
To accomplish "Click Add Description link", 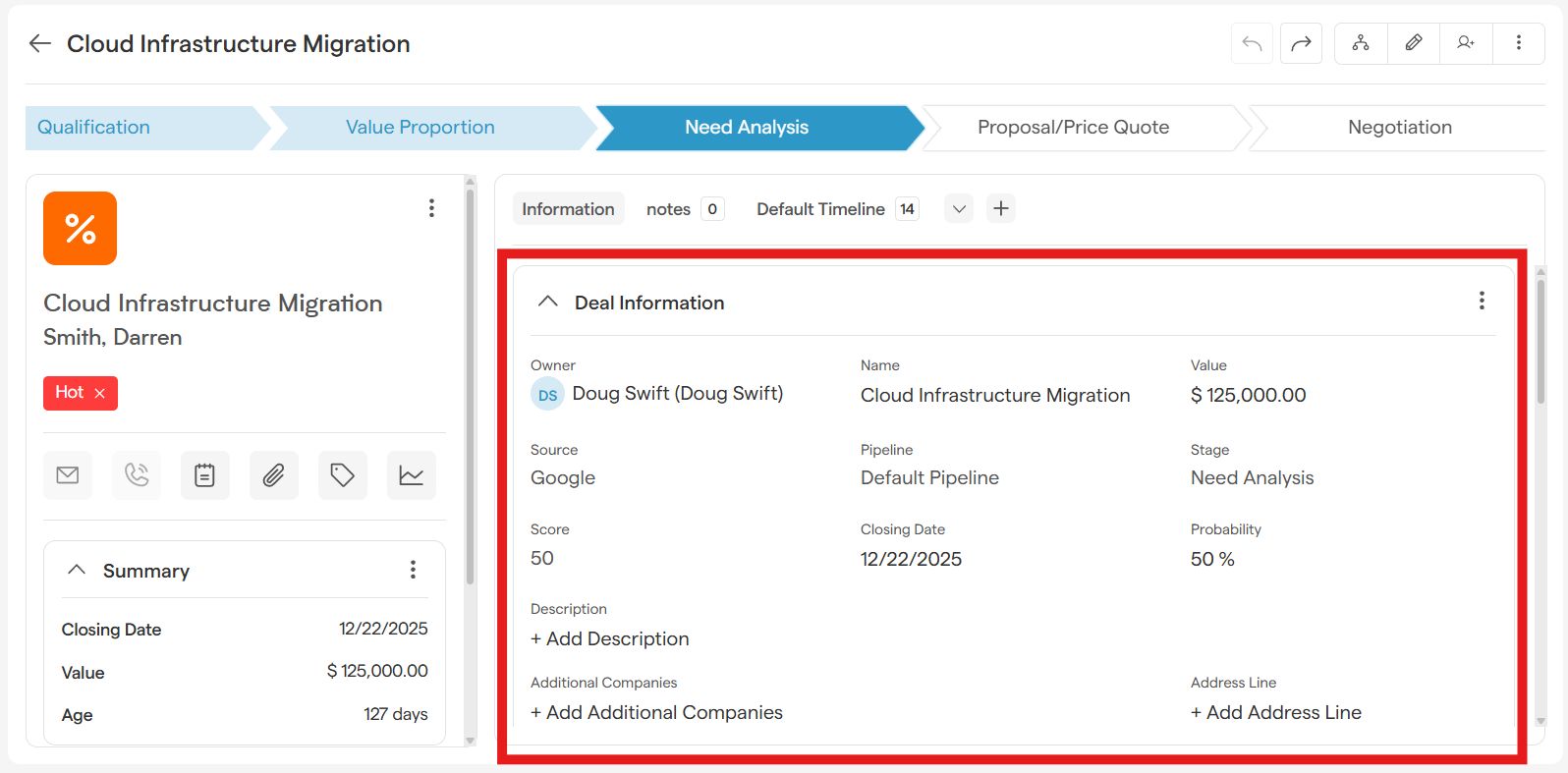I will 610,638.
